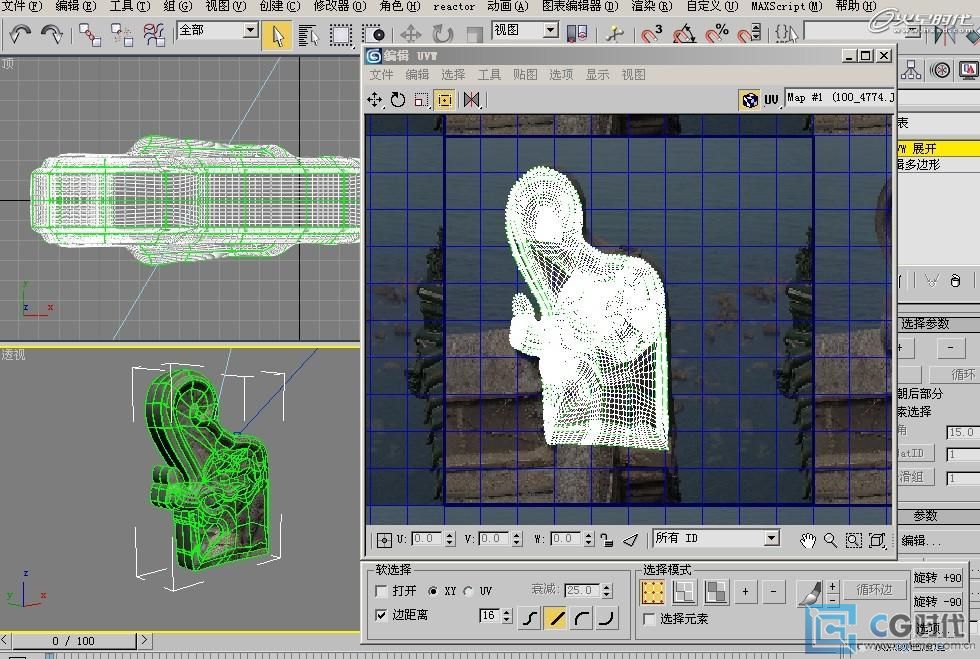Click the 旋转 -90 button
The width and height of the screenshot is (980, 659).
pyautogui.click(x=937, y=601)
